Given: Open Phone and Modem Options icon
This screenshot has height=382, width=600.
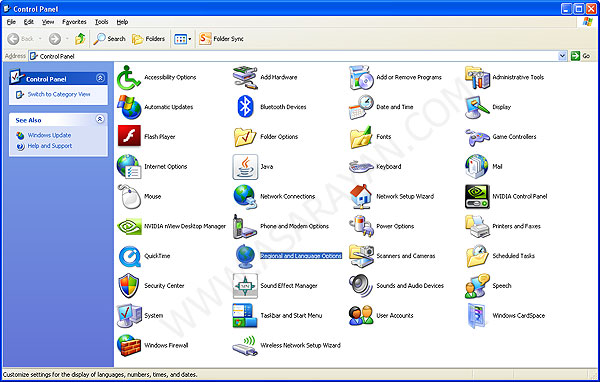Looking at the screenshot, I should [x=245, y=226].
